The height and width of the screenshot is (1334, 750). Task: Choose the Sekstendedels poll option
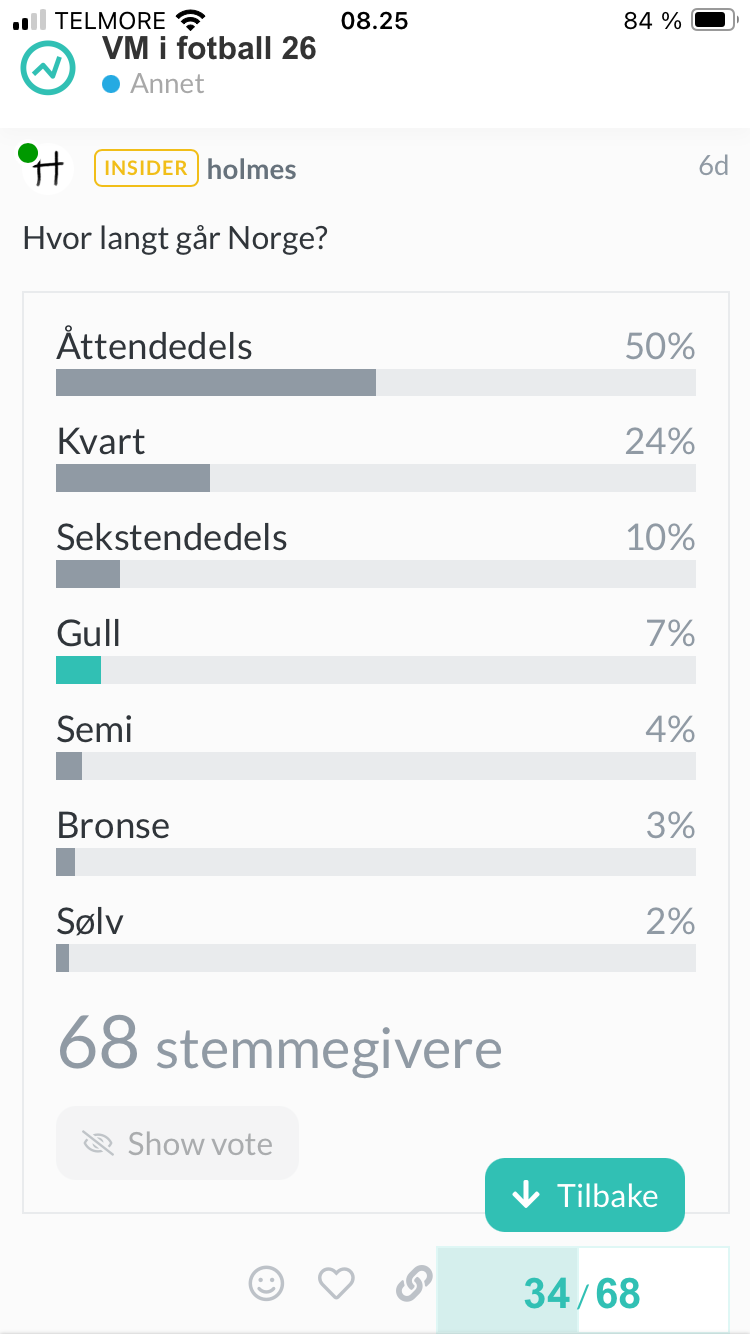click(376, 554)
